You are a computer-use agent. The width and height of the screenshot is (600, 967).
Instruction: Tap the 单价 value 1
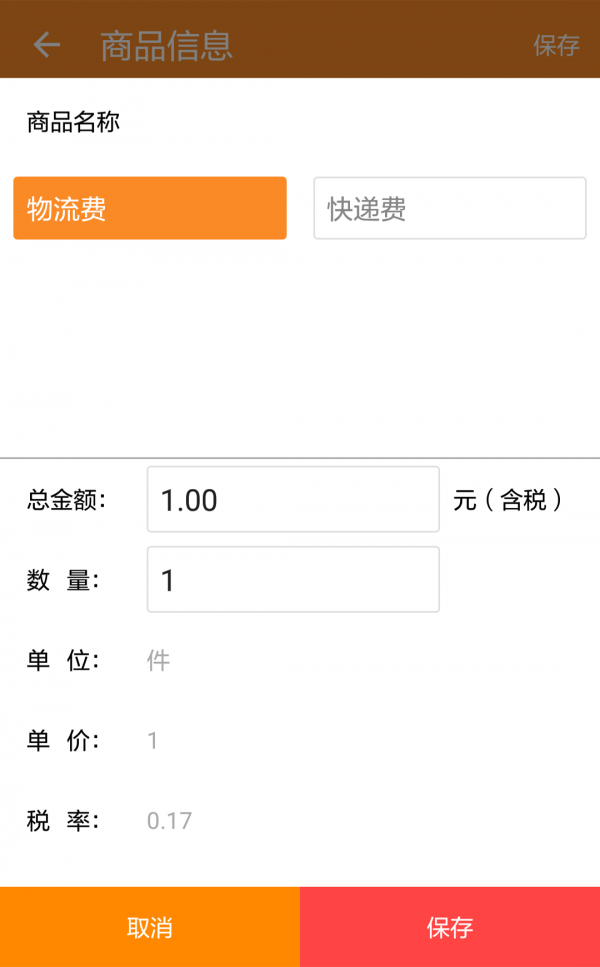153,741
